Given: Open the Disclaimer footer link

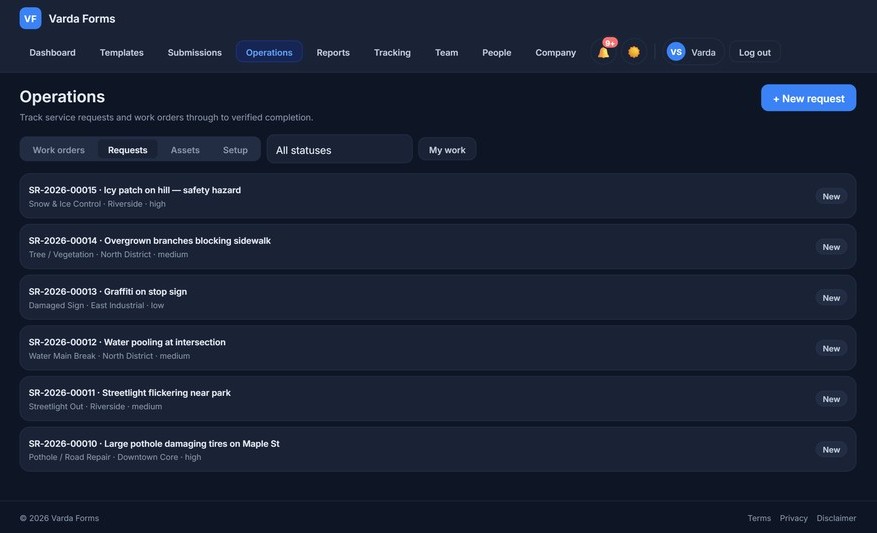Looking at the screenshot, I should (836, 518).
